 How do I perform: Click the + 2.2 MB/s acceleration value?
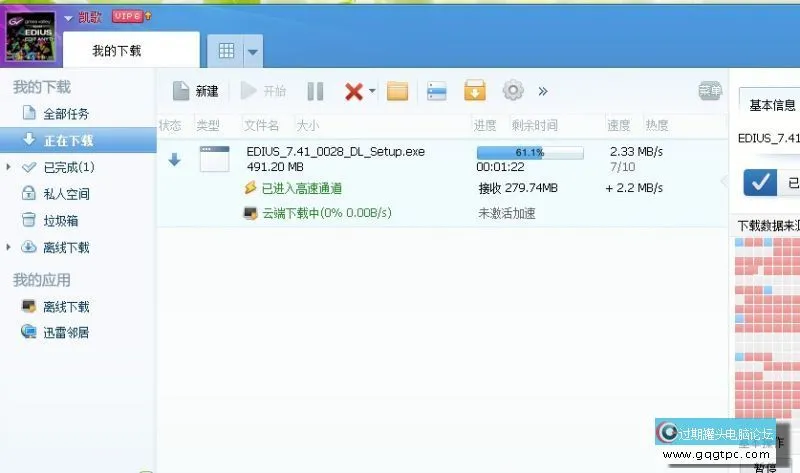click(634, 188)
